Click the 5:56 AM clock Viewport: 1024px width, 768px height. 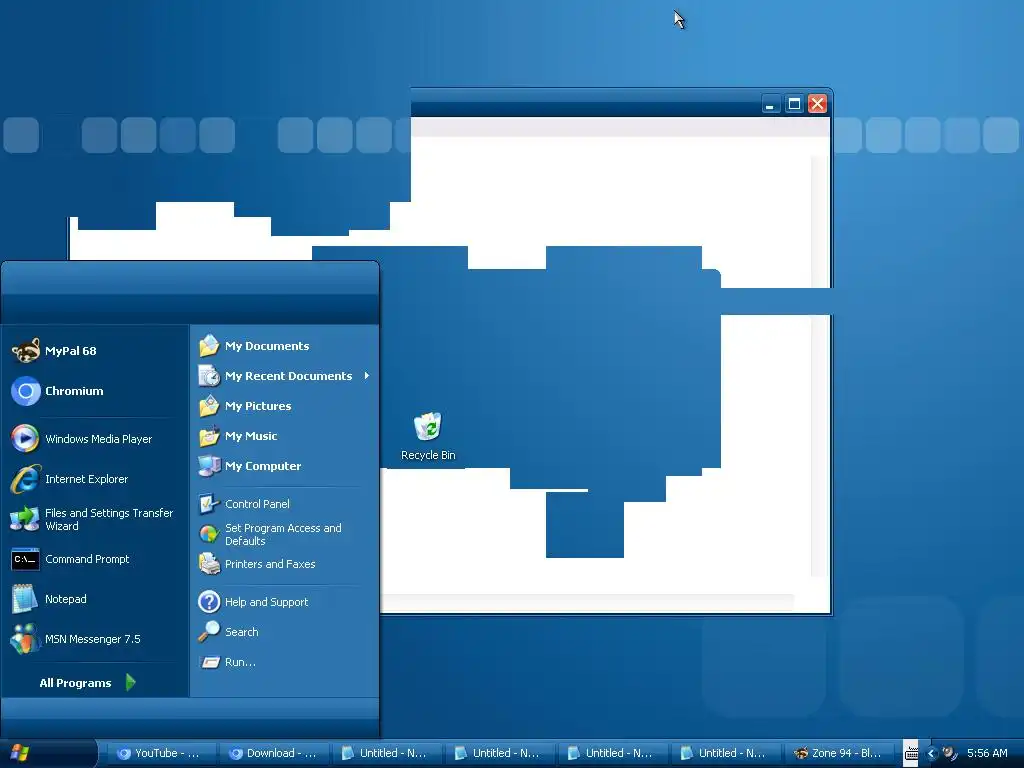(987, 753)
